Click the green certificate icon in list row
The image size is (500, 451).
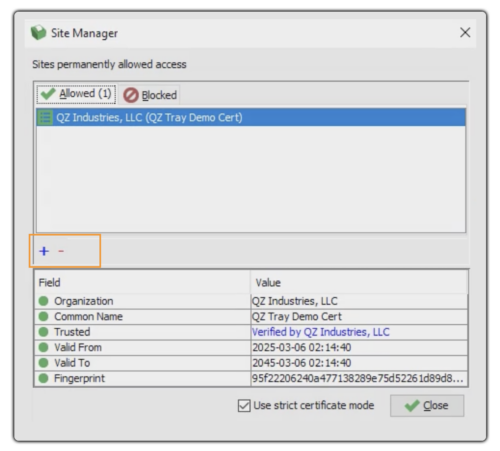tap(45, 117)
